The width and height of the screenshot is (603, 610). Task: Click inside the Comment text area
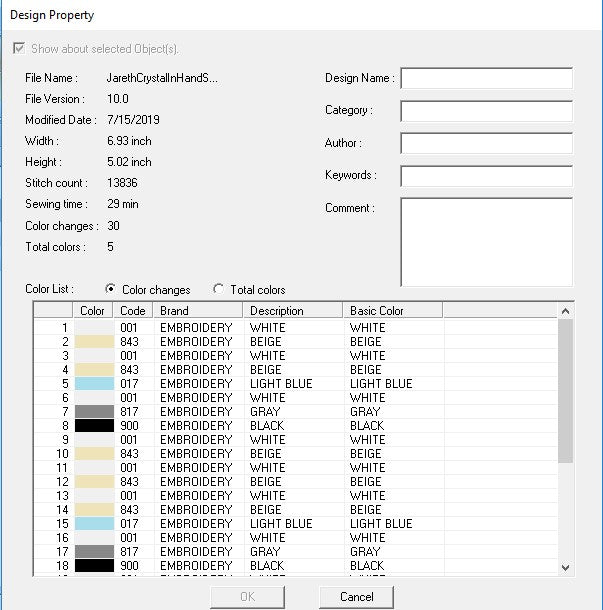coord(486,241)
